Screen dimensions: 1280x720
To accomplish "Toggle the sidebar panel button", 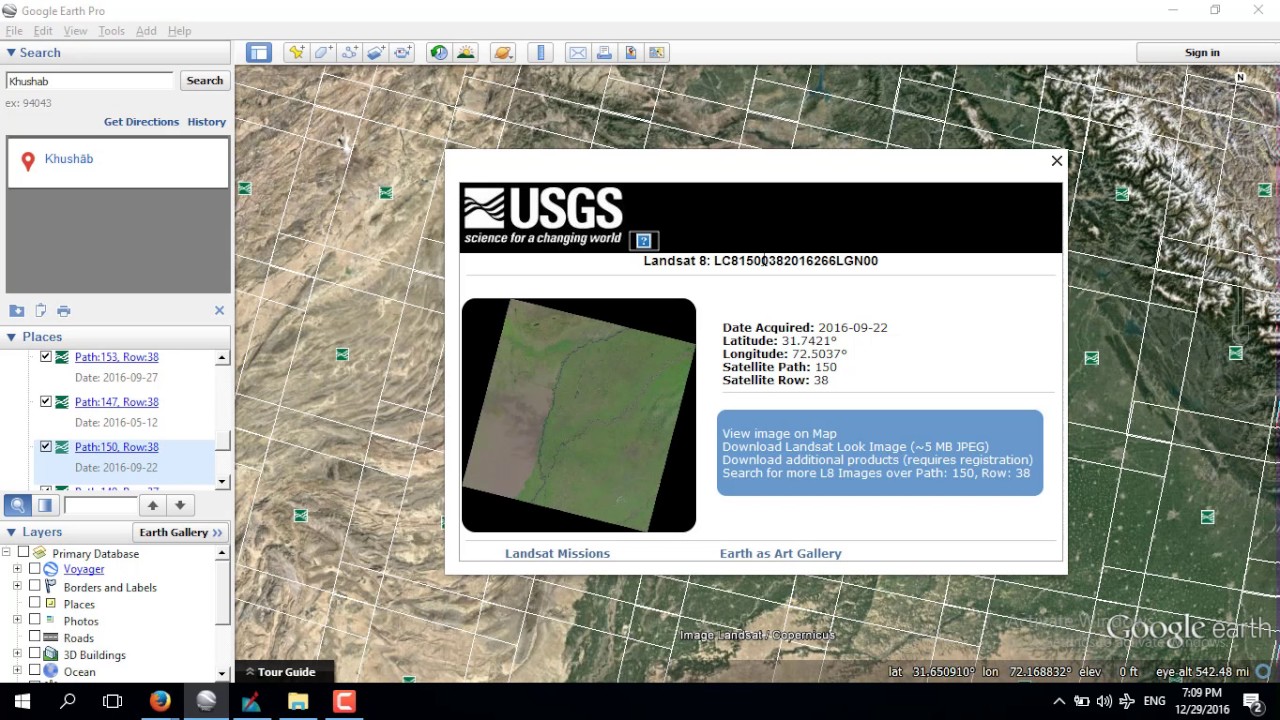I will point(259,53).
